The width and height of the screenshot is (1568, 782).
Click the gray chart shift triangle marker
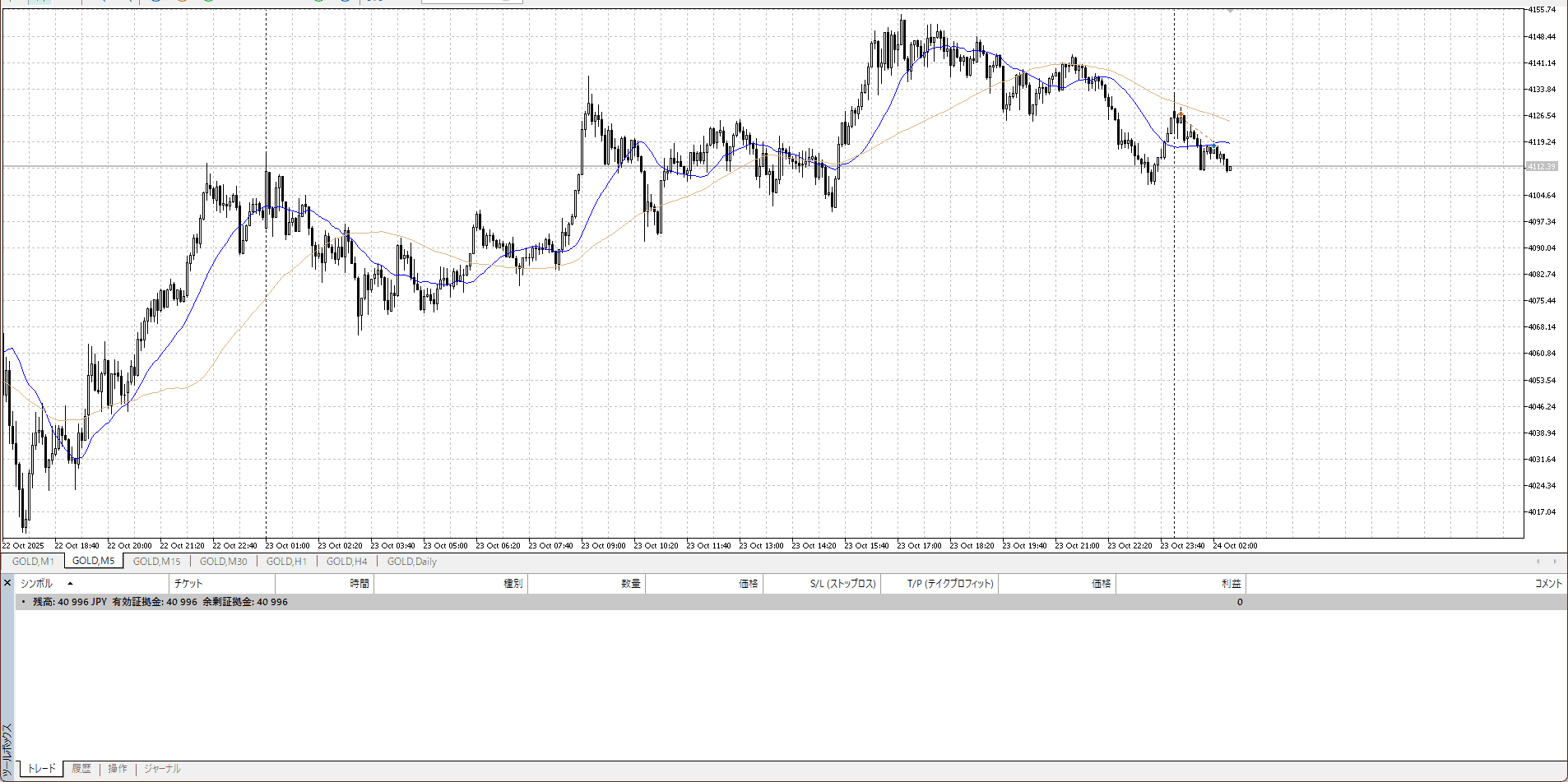pos(1230,12)
